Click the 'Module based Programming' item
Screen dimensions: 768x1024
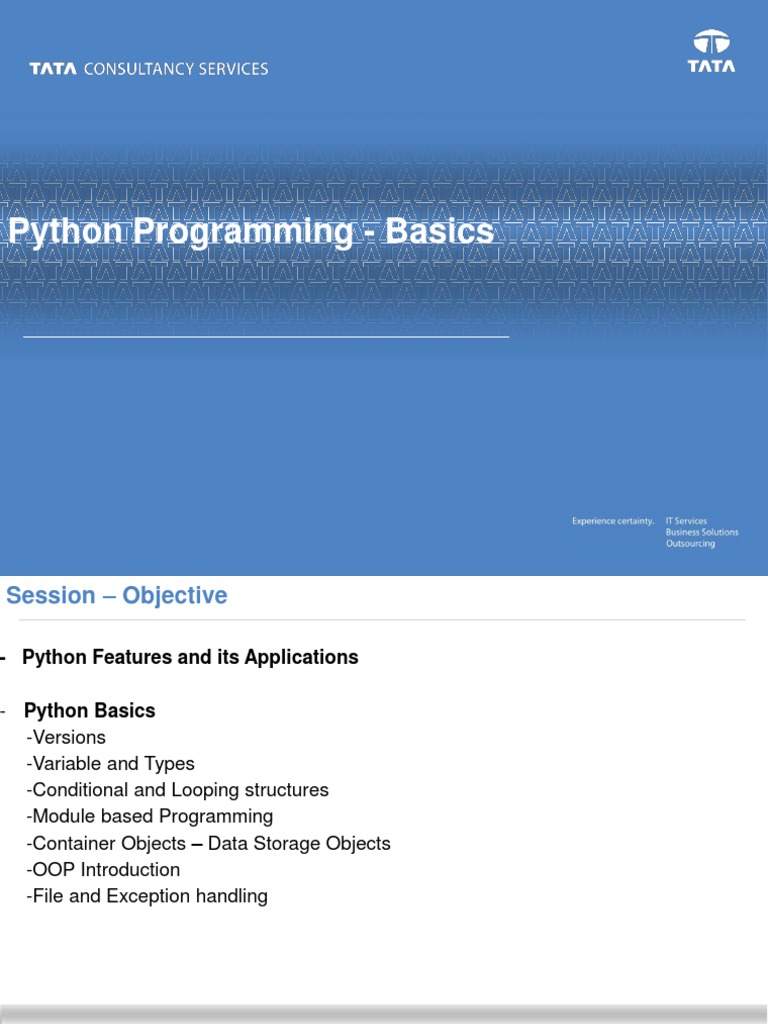pos(149,817)
